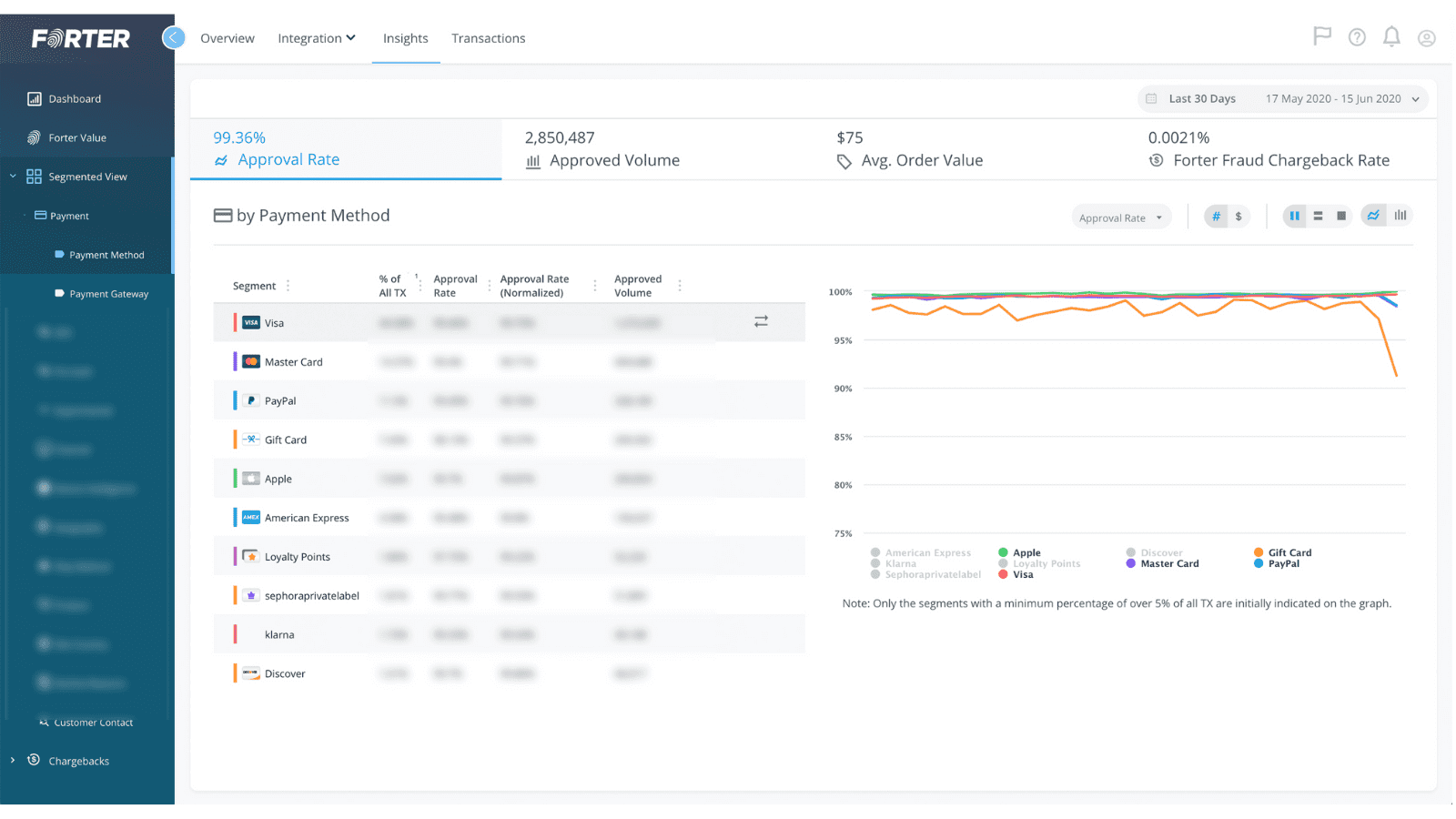Select the full-pane square layout
1456x819 pixels.
(1341, 216)
